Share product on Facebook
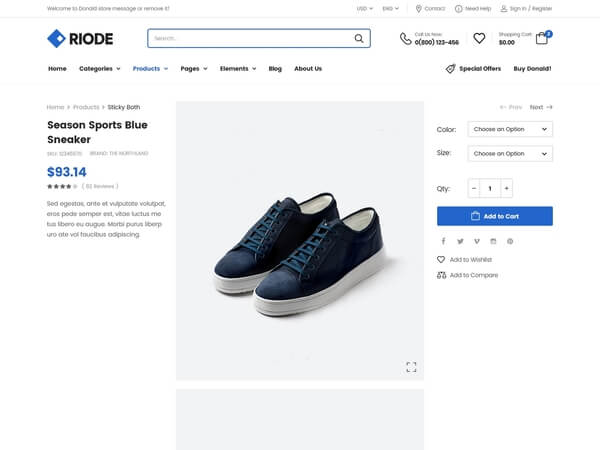The width and height of the screenshot is (600, 450). pos(443,241)
